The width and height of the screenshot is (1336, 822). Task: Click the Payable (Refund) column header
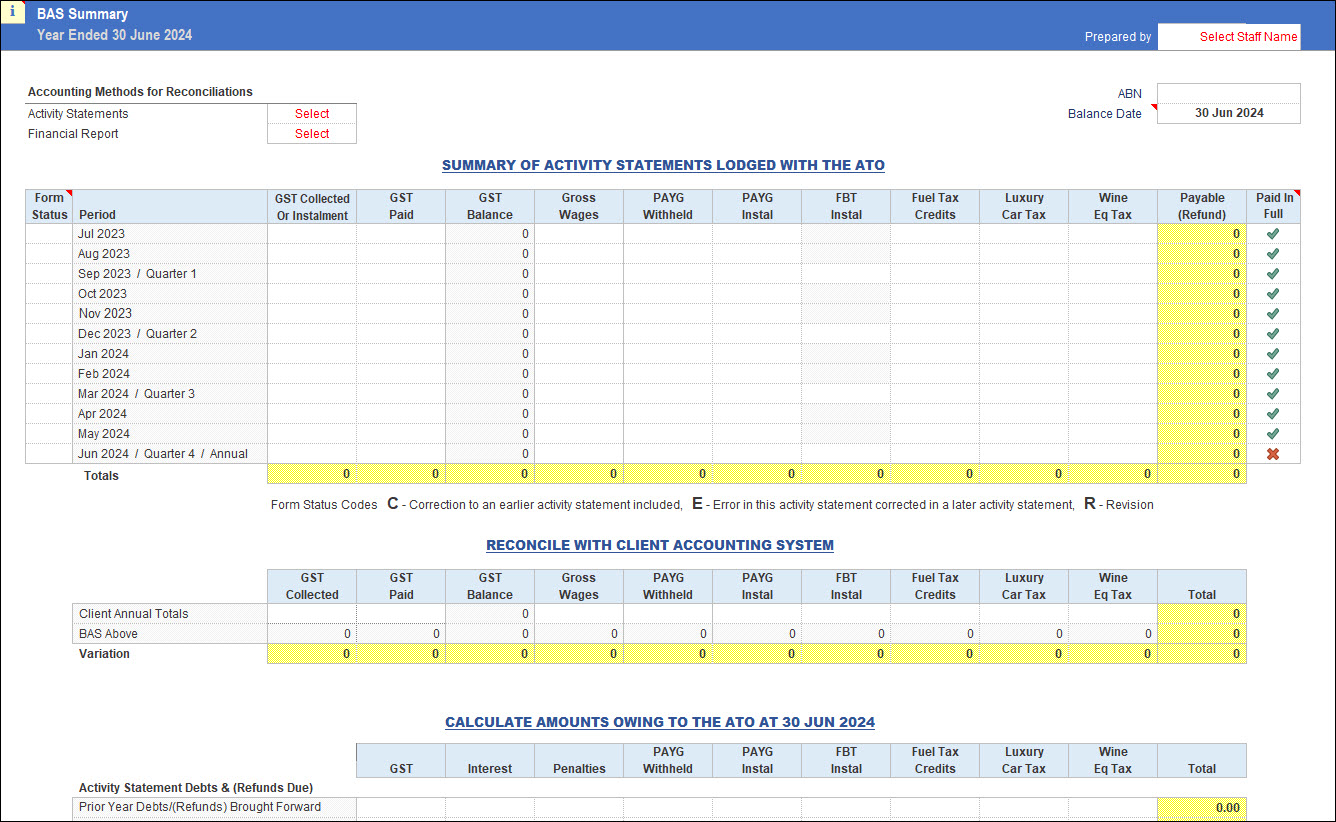tap(1202, 206)
